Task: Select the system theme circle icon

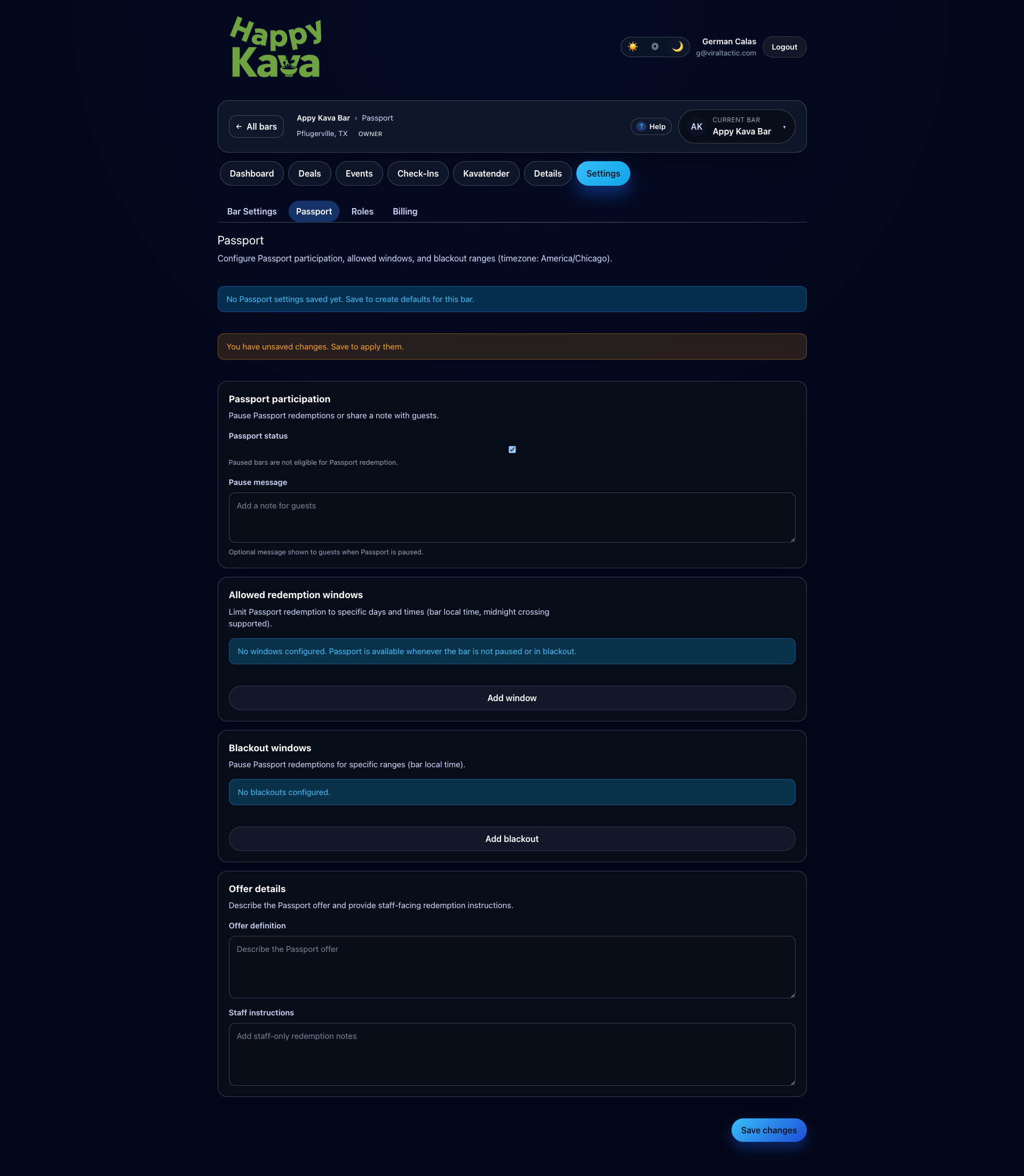Action: pos(655,47)
